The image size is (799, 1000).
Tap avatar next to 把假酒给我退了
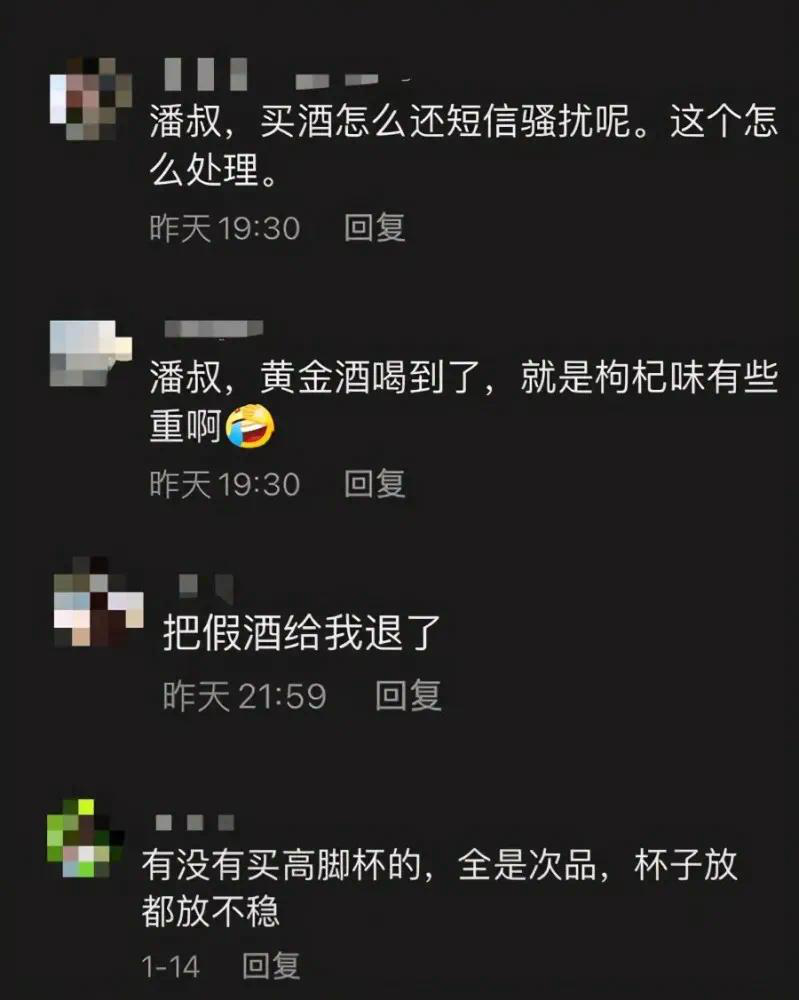tap(99, 602)
